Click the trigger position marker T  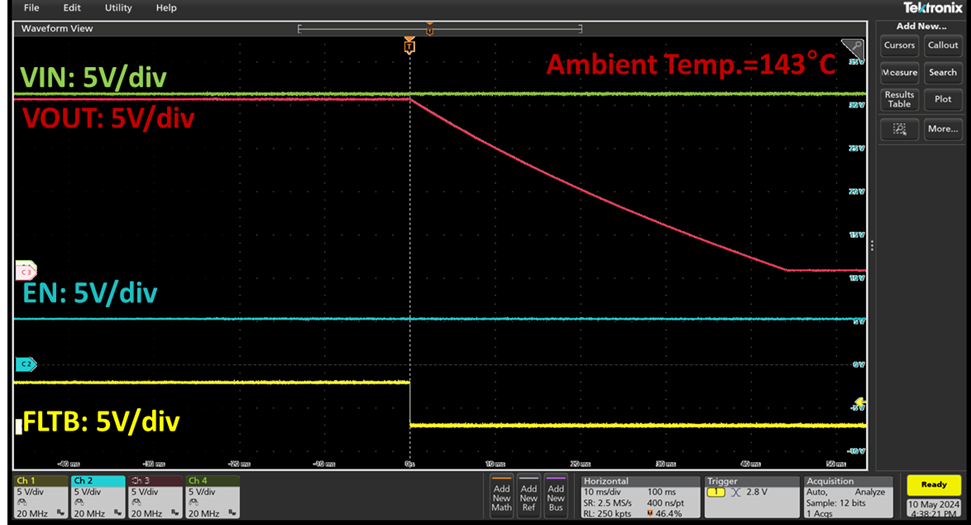409,46
